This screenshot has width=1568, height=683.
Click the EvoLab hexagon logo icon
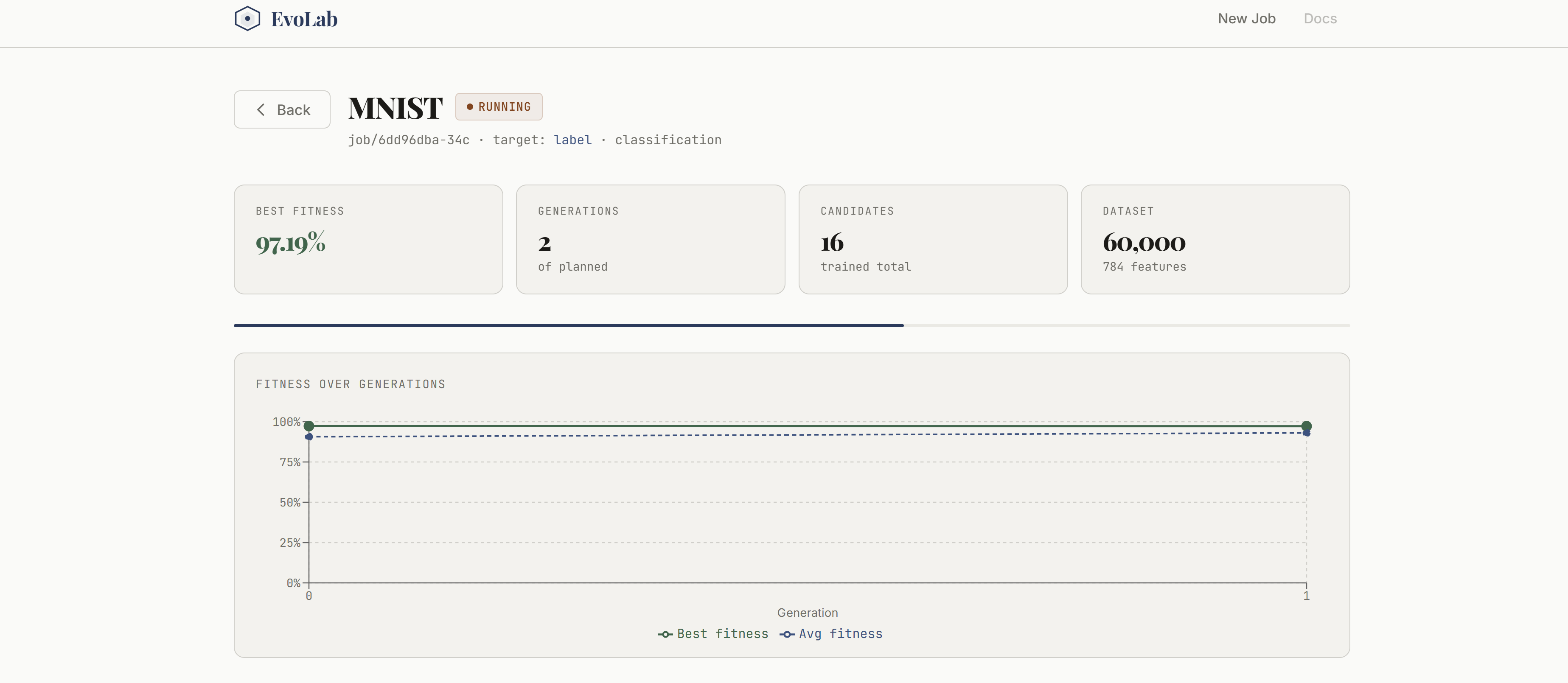coord(247,18)
